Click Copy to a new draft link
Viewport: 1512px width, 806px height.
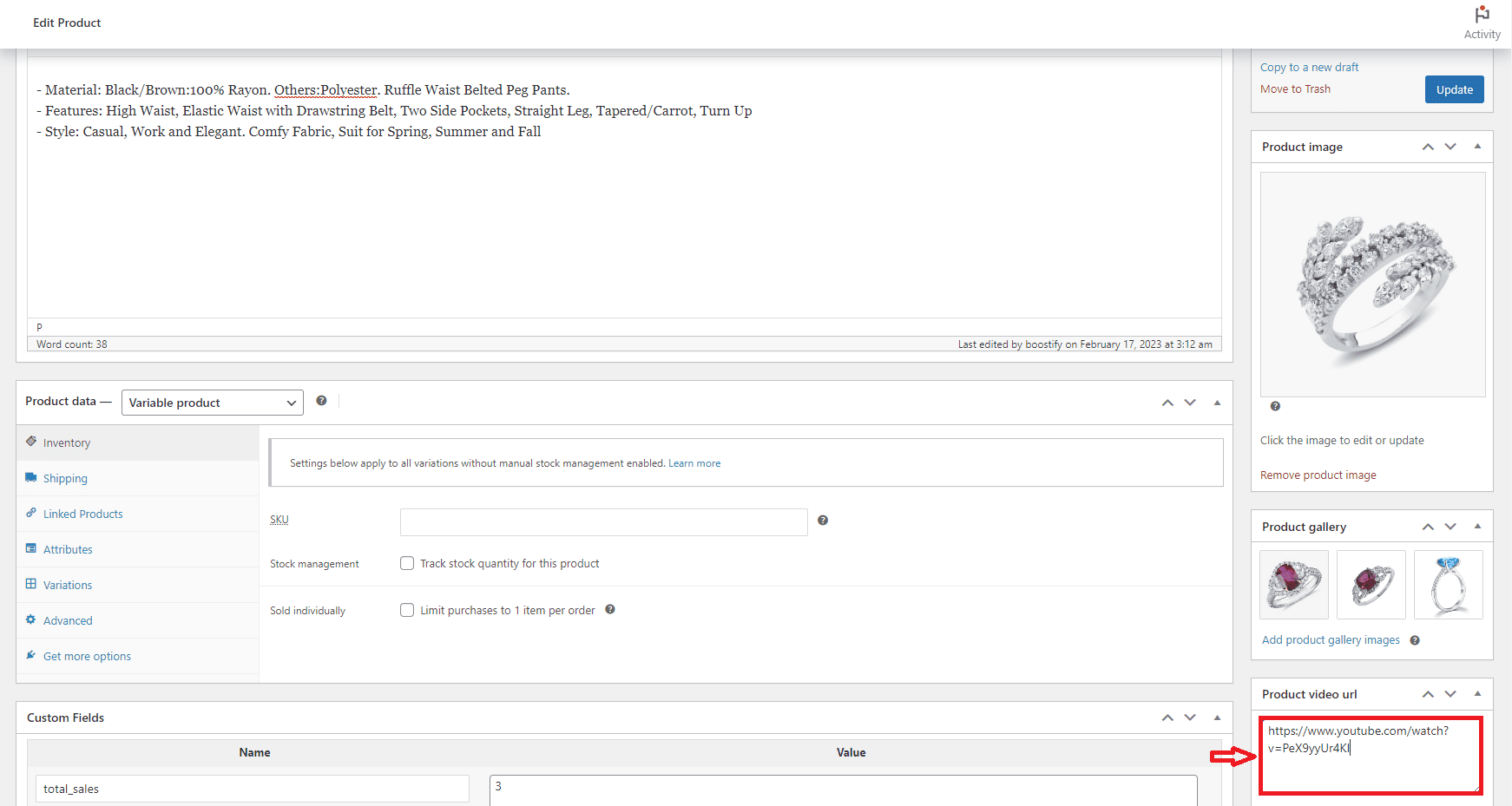point(1309,67)
